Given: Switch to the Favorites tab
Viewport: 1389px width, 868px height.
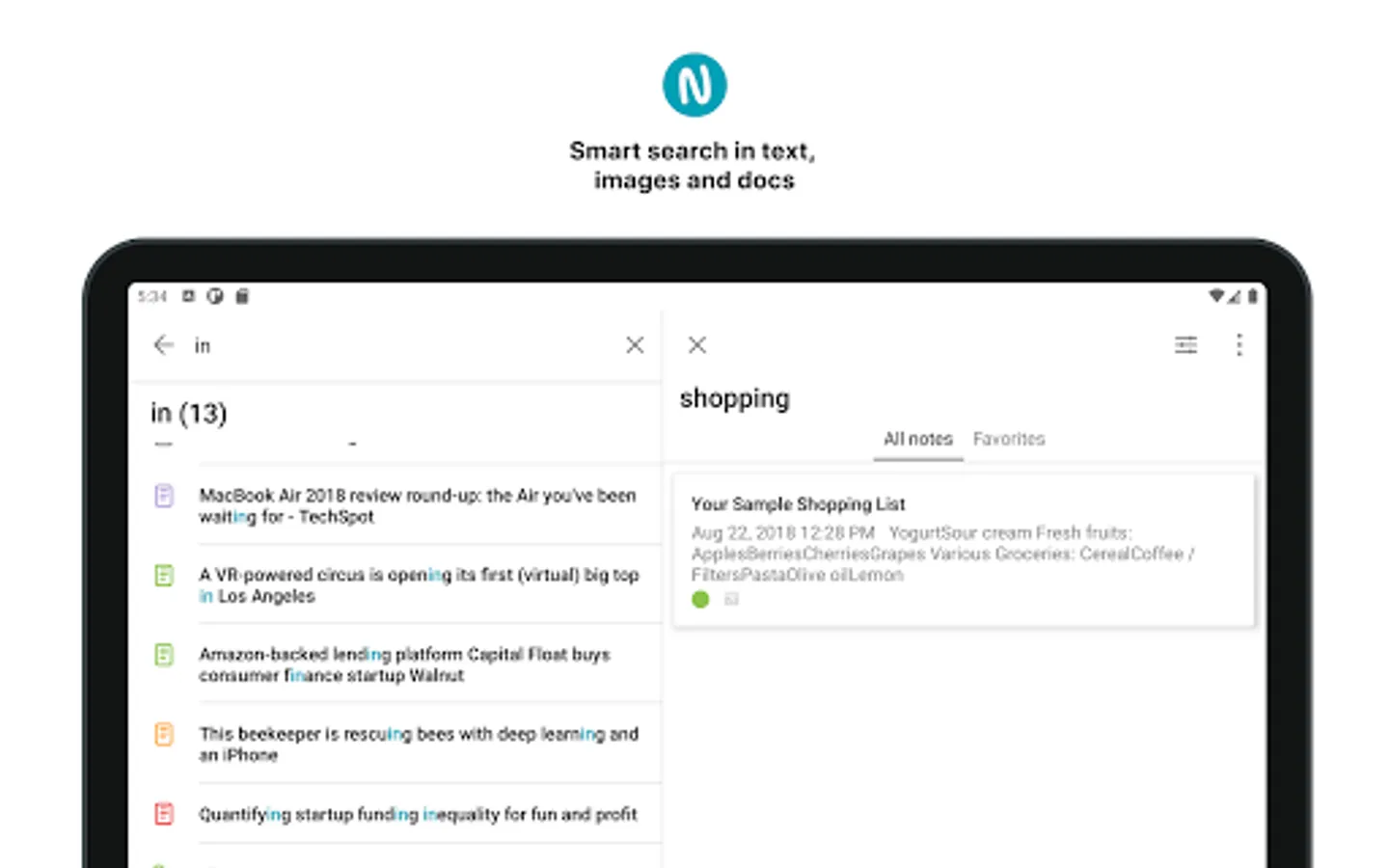Looking at the screenshot, I should (1009, 440).
